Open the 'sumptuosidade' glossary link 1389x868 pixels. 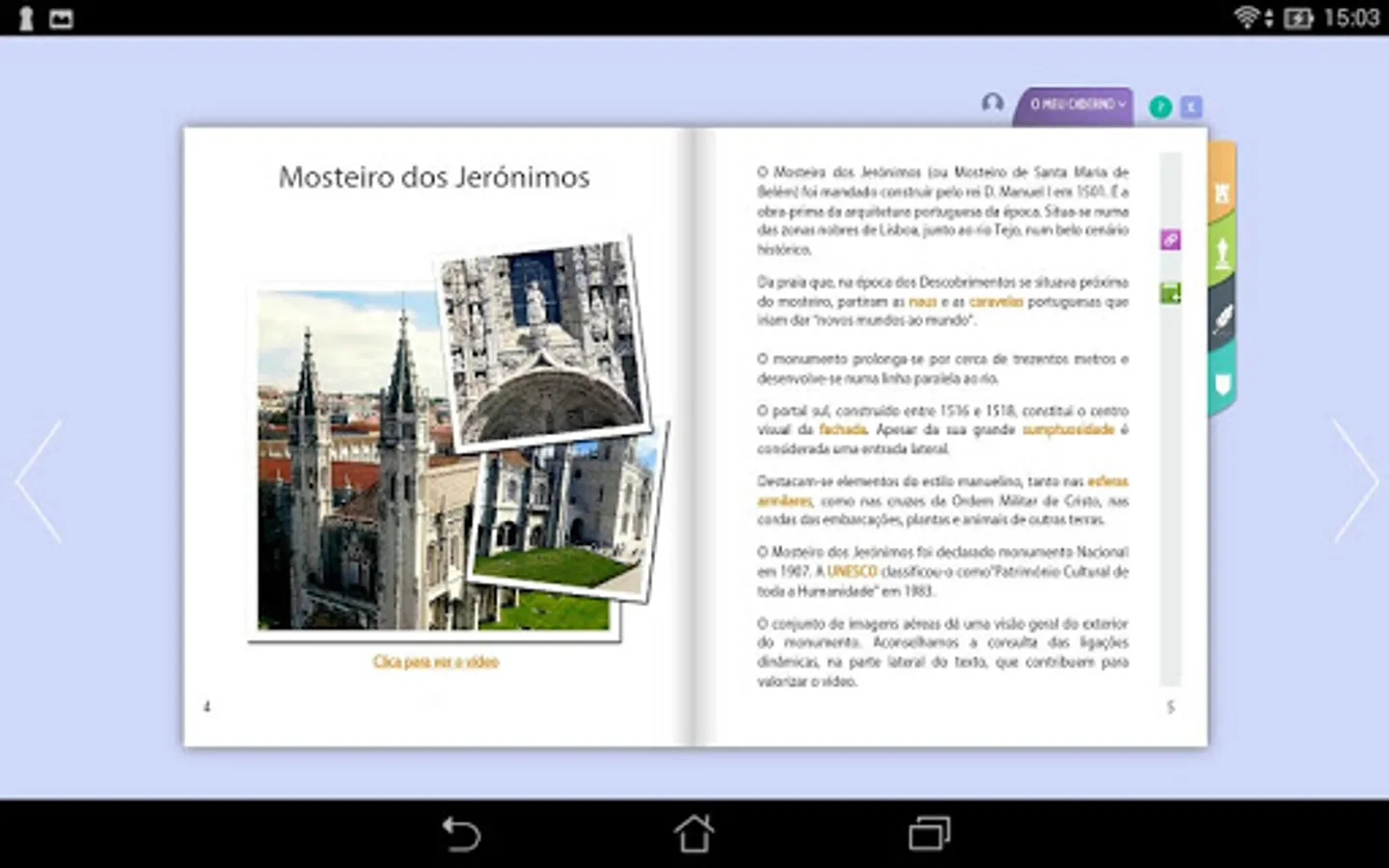1068,430
